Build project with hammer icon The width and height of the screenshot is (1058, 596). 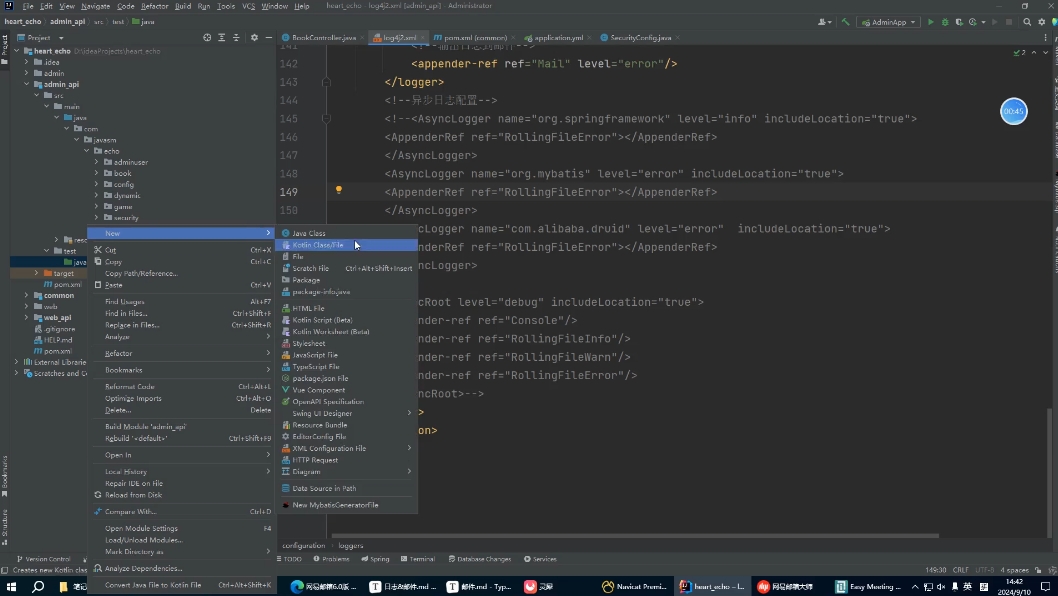pos(845,22)
